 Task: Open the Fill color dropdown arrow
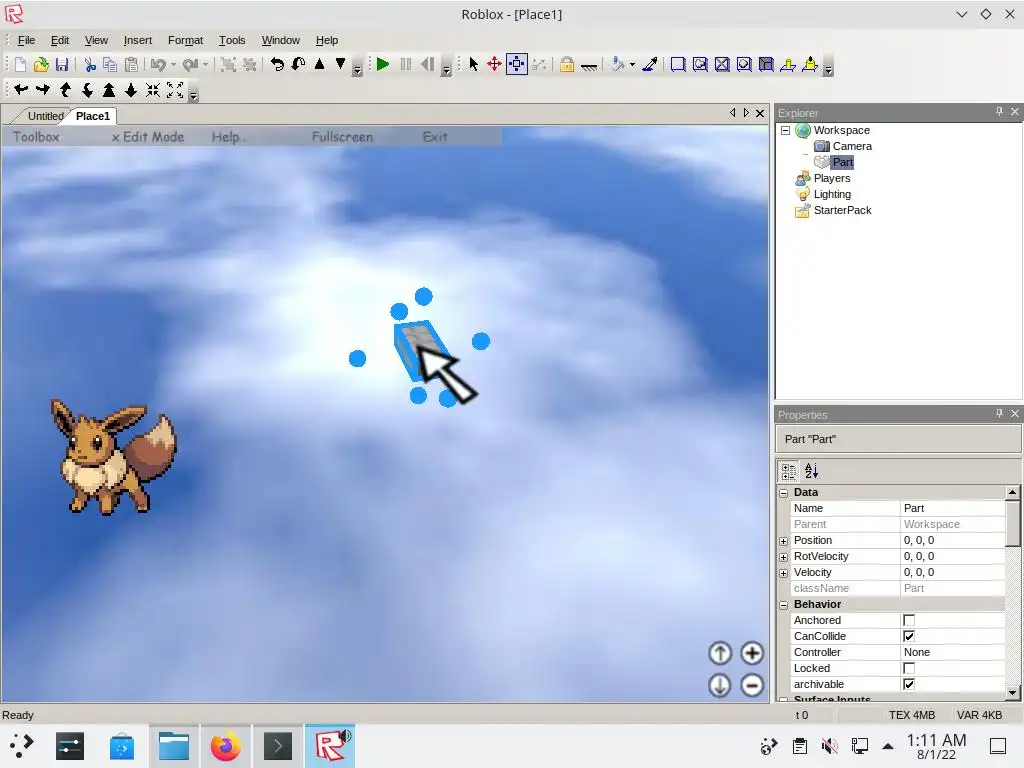(632, 64)
